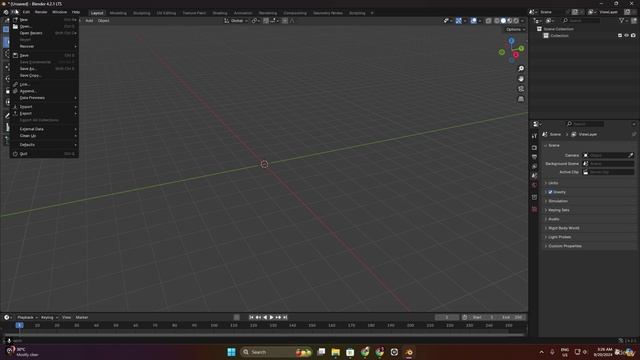Switch to the Modeling workspace tab
The width and height of the screenshot is (640, 360).
(x=118, y=13)
